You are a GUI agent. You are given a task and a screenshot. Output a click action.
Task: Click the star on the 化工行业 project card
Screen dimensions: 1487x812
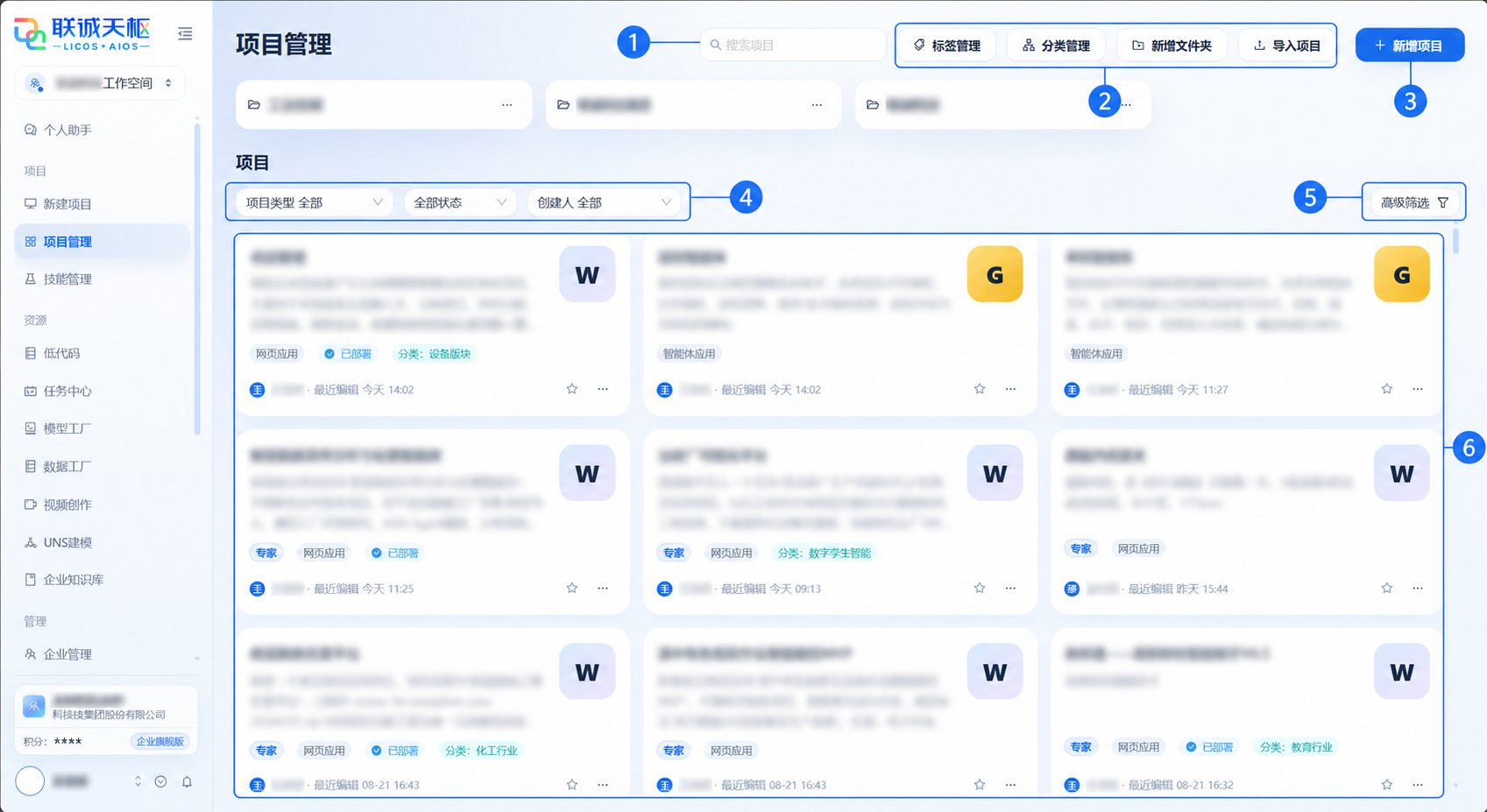572,784
